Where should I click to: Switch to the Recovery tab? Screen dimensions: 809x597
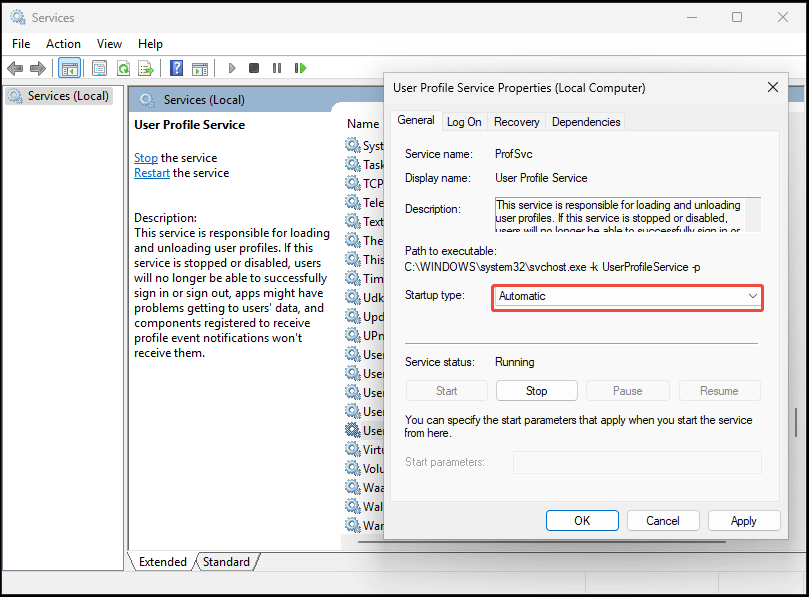[516, 122]
